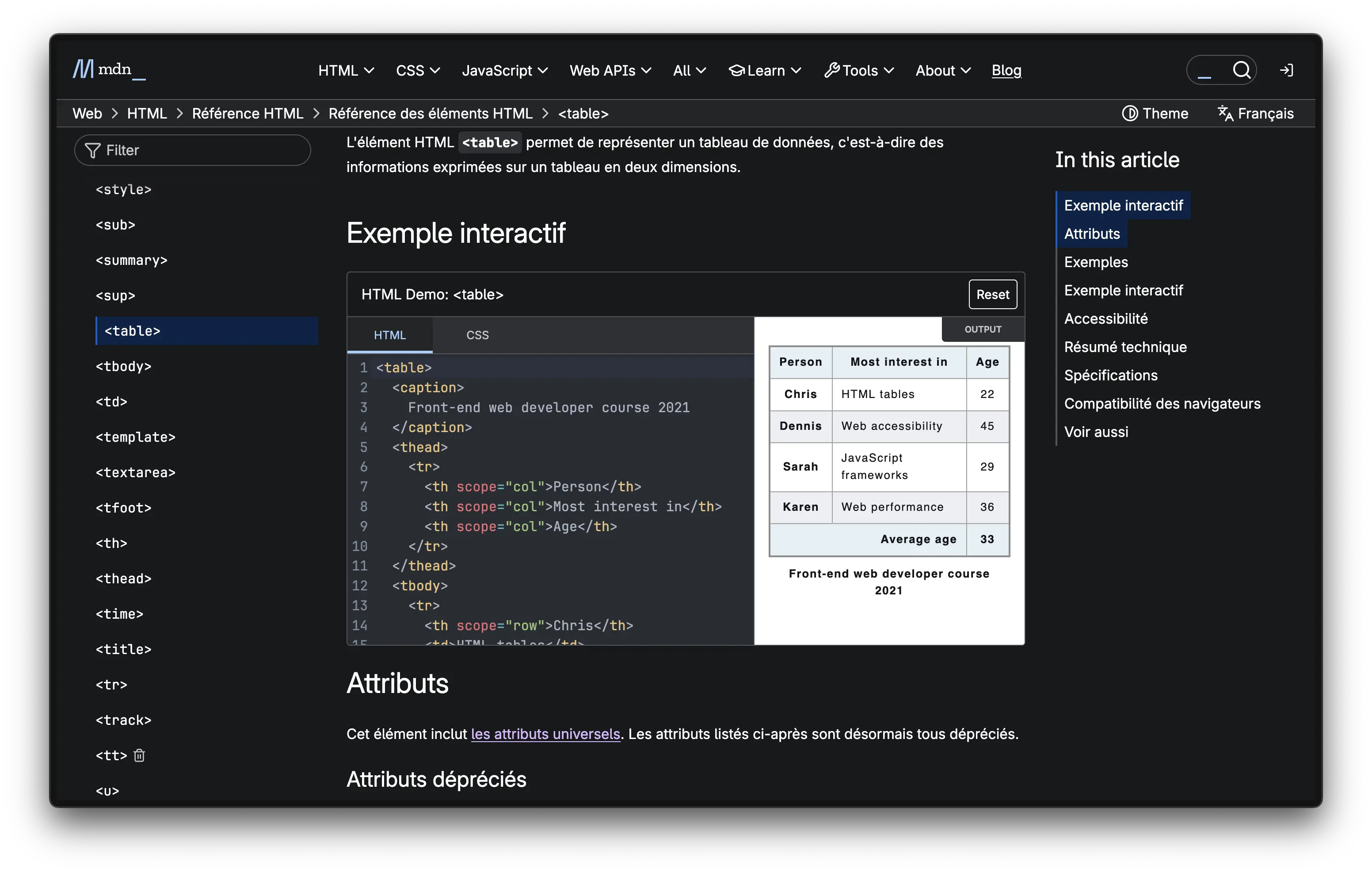Open the Blog link
The image size is (1372, 873).
coord(1006,71)
